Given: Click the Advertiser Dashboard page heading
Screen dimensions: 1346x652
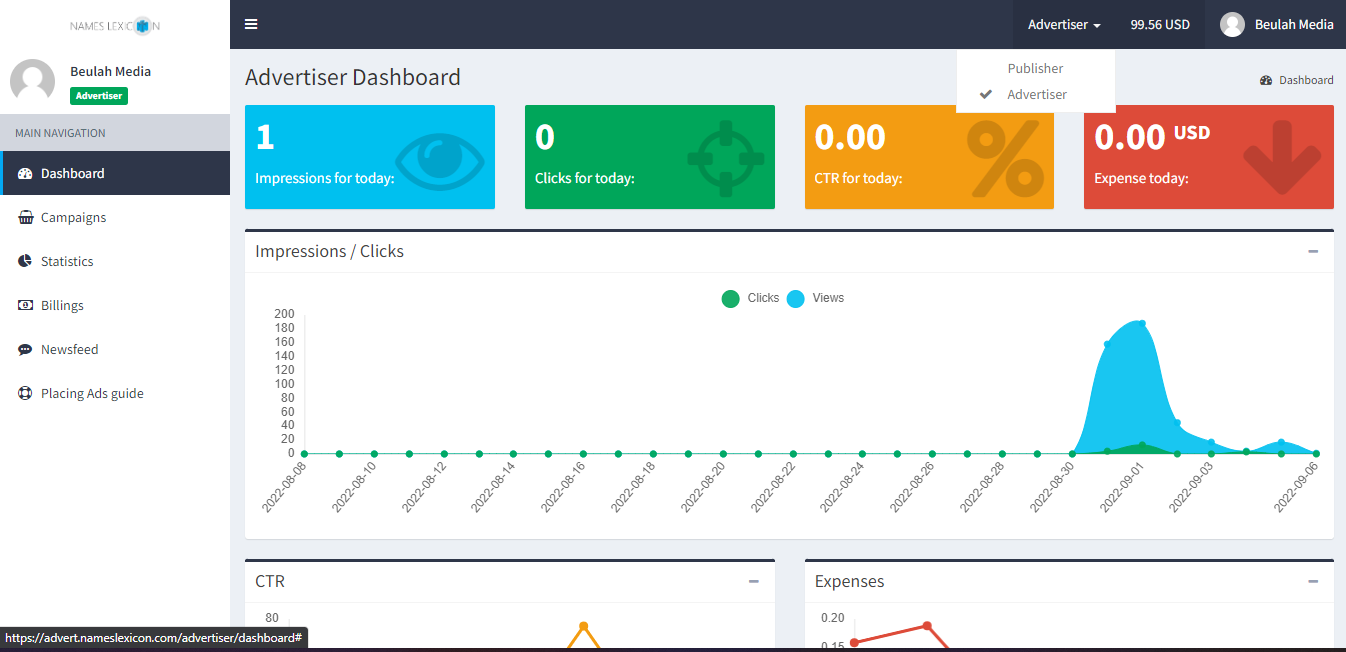Looking at the screenshot, I should (353, 77).
